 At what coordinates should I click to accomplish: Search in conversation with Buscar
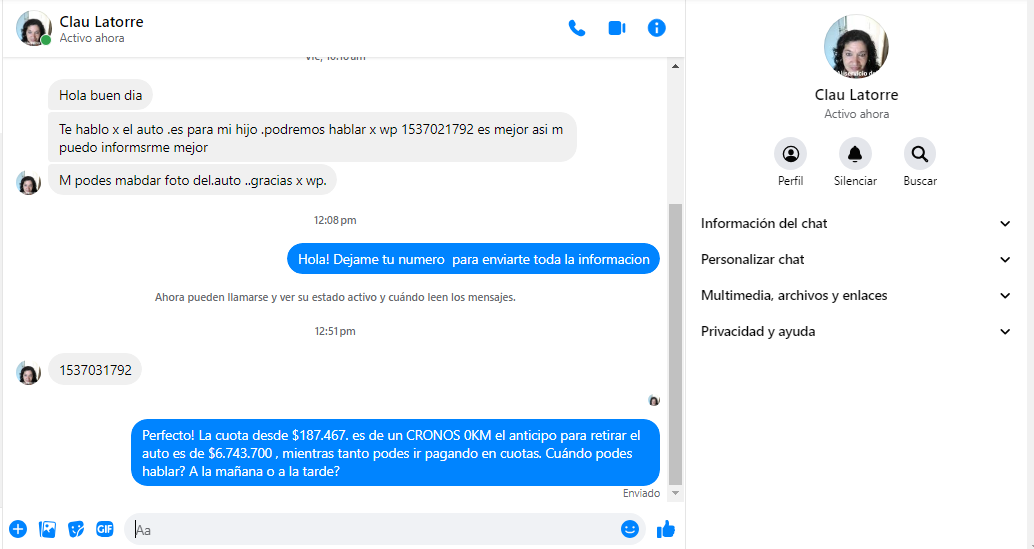(920, 154)
